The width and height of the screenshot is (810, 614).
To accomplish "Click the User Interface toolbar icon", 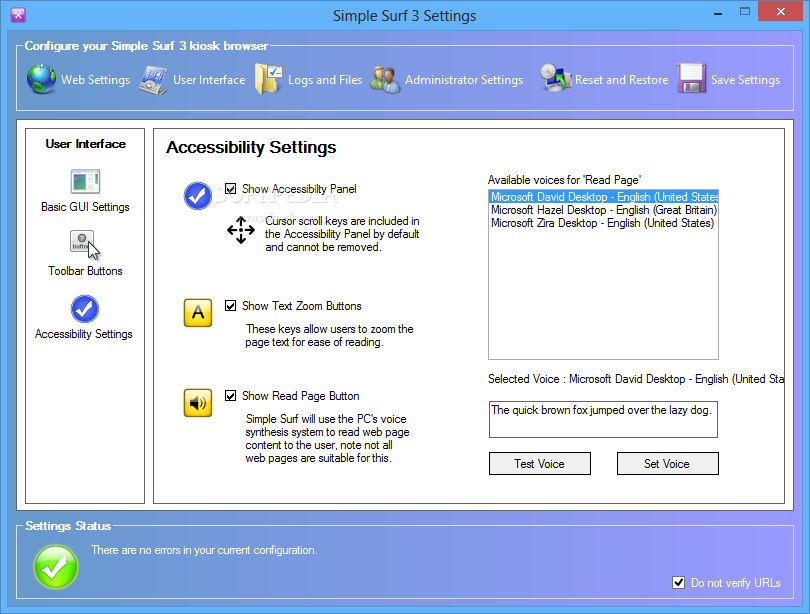I will [x=153, y=80].
